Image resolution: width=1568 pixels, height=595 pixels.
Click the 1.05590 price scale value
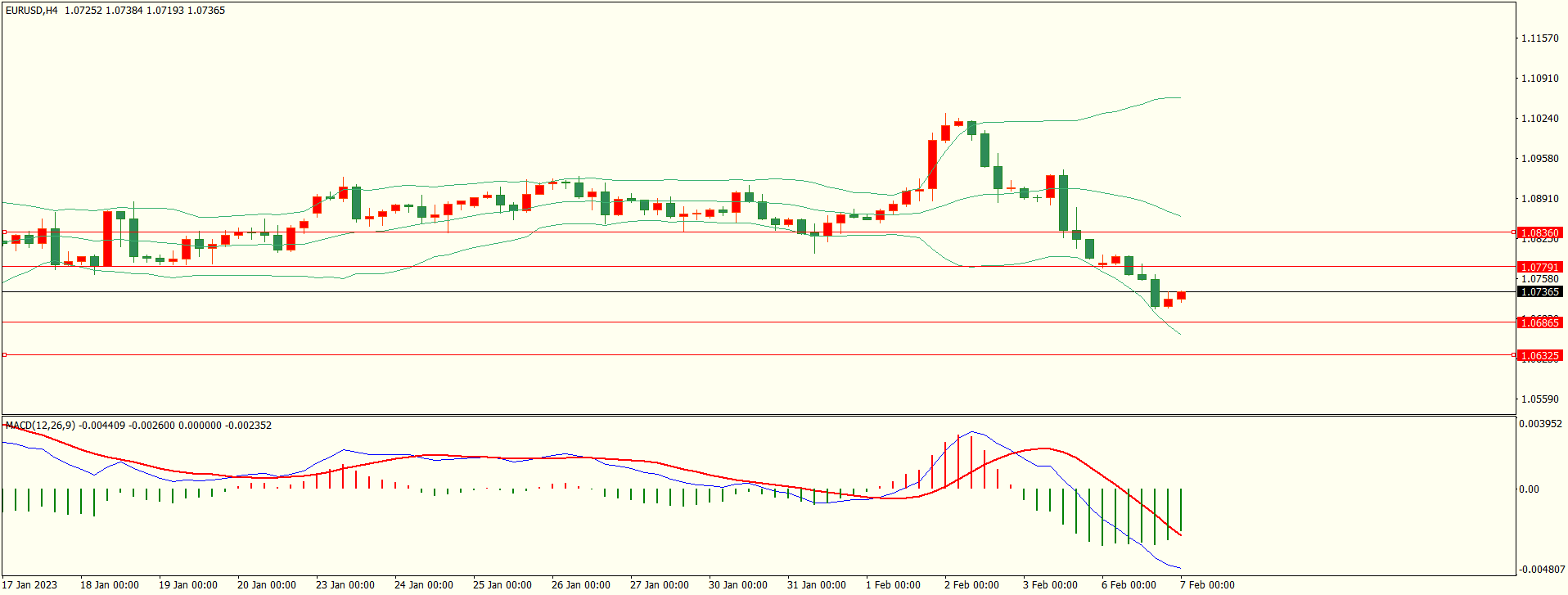pos(1539,399)
